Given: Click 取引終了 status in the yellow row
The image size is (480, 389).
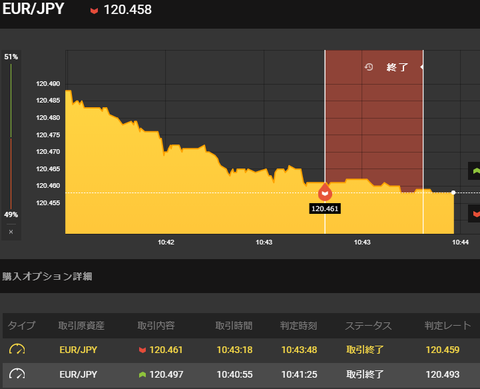Looking at the screenshot, I should (x=365, y=350).
